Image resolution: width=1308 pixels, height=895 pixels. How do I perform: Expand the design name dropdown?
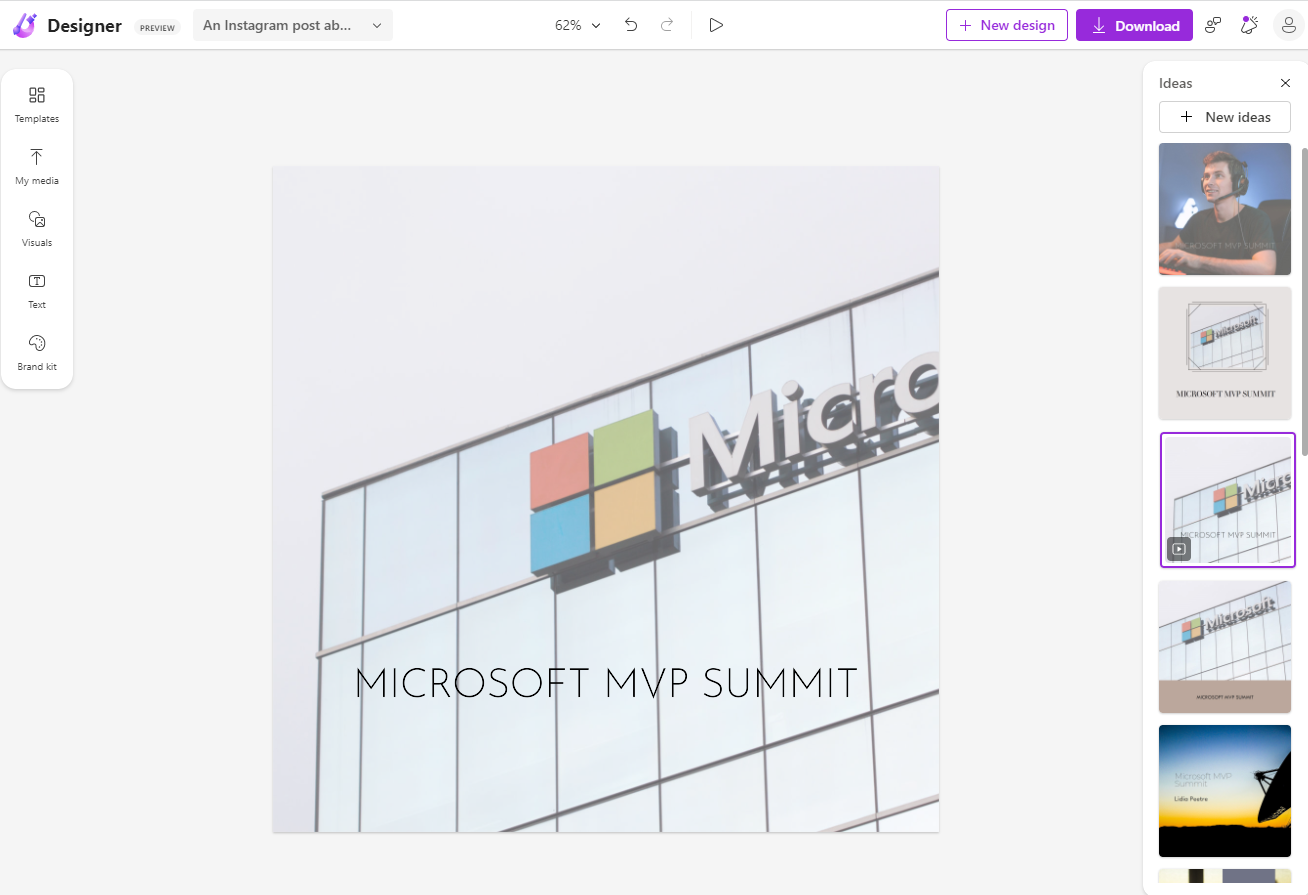coord(292,25)
